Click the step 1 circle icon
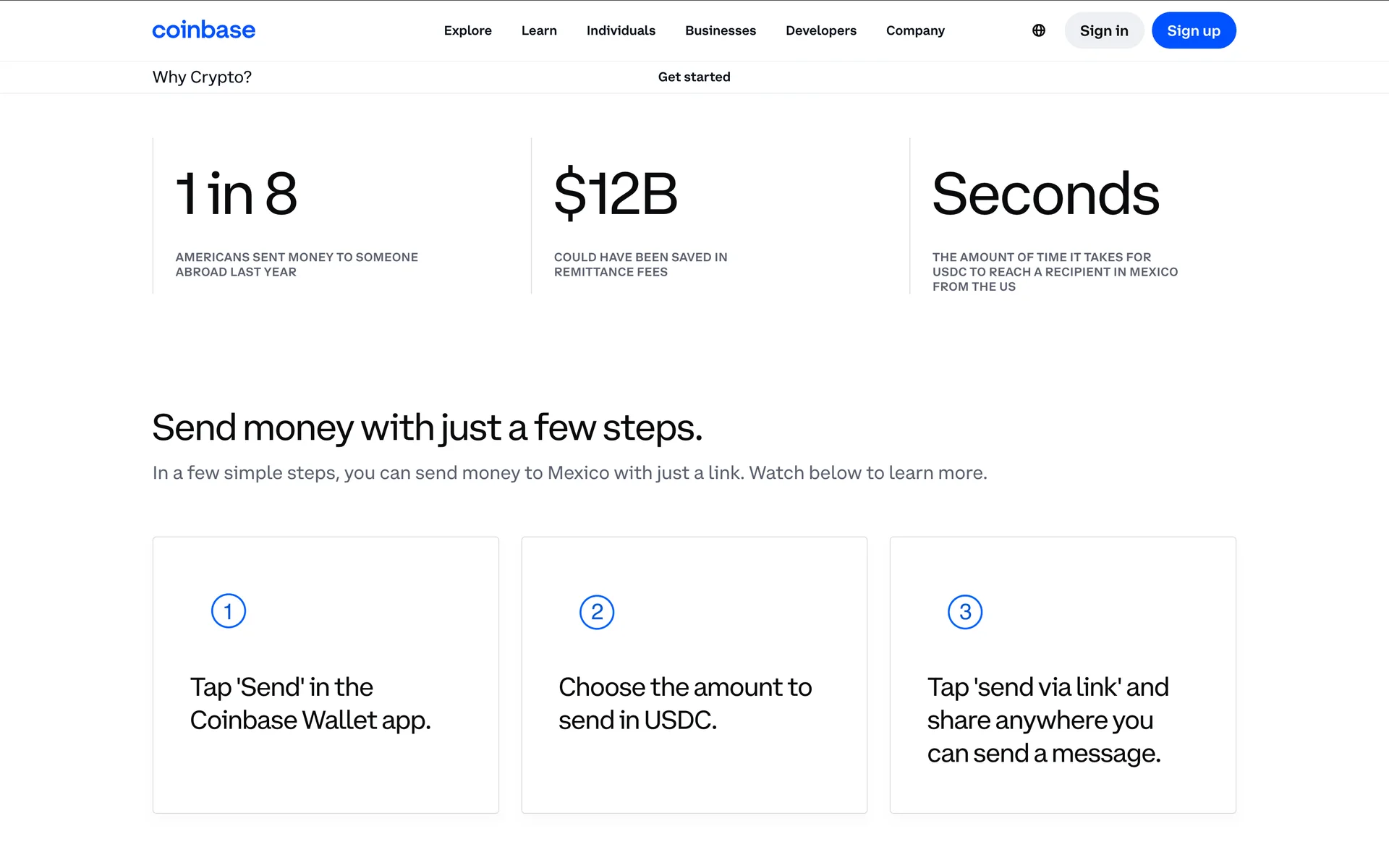 click(229, 611)
